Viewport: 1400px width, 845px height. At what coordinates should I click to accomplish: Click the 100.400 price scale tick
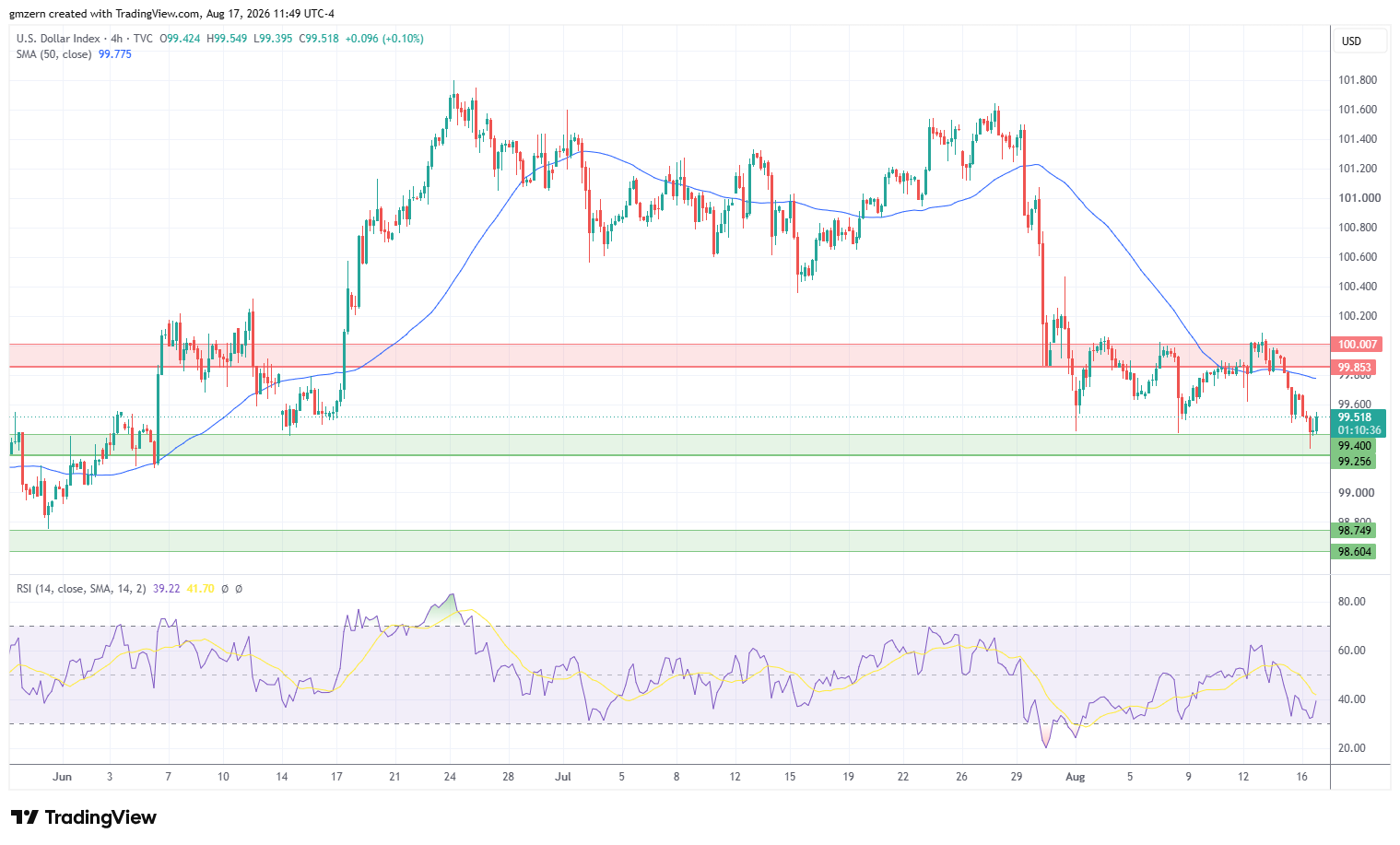(1358, 287)
